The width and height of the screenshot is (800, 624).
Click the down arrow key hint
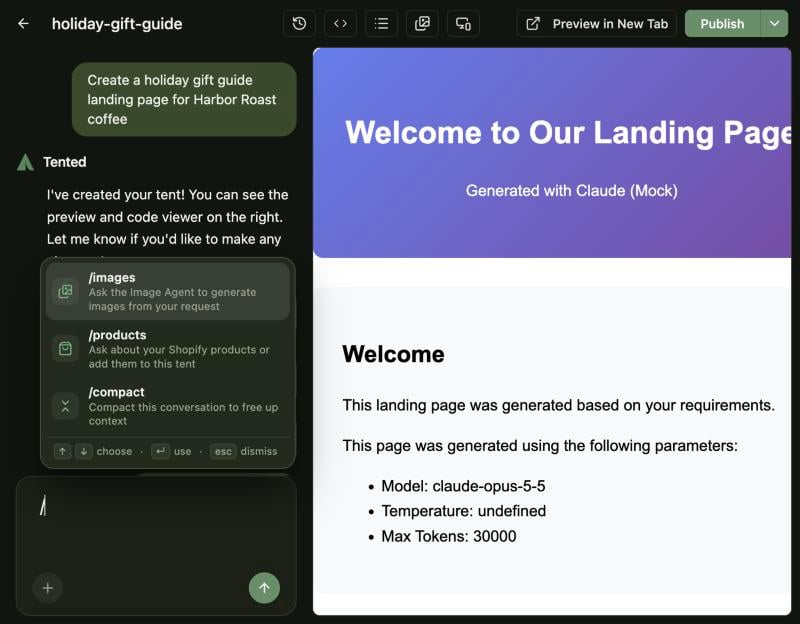pyautogui.click(x=84, y=452)
